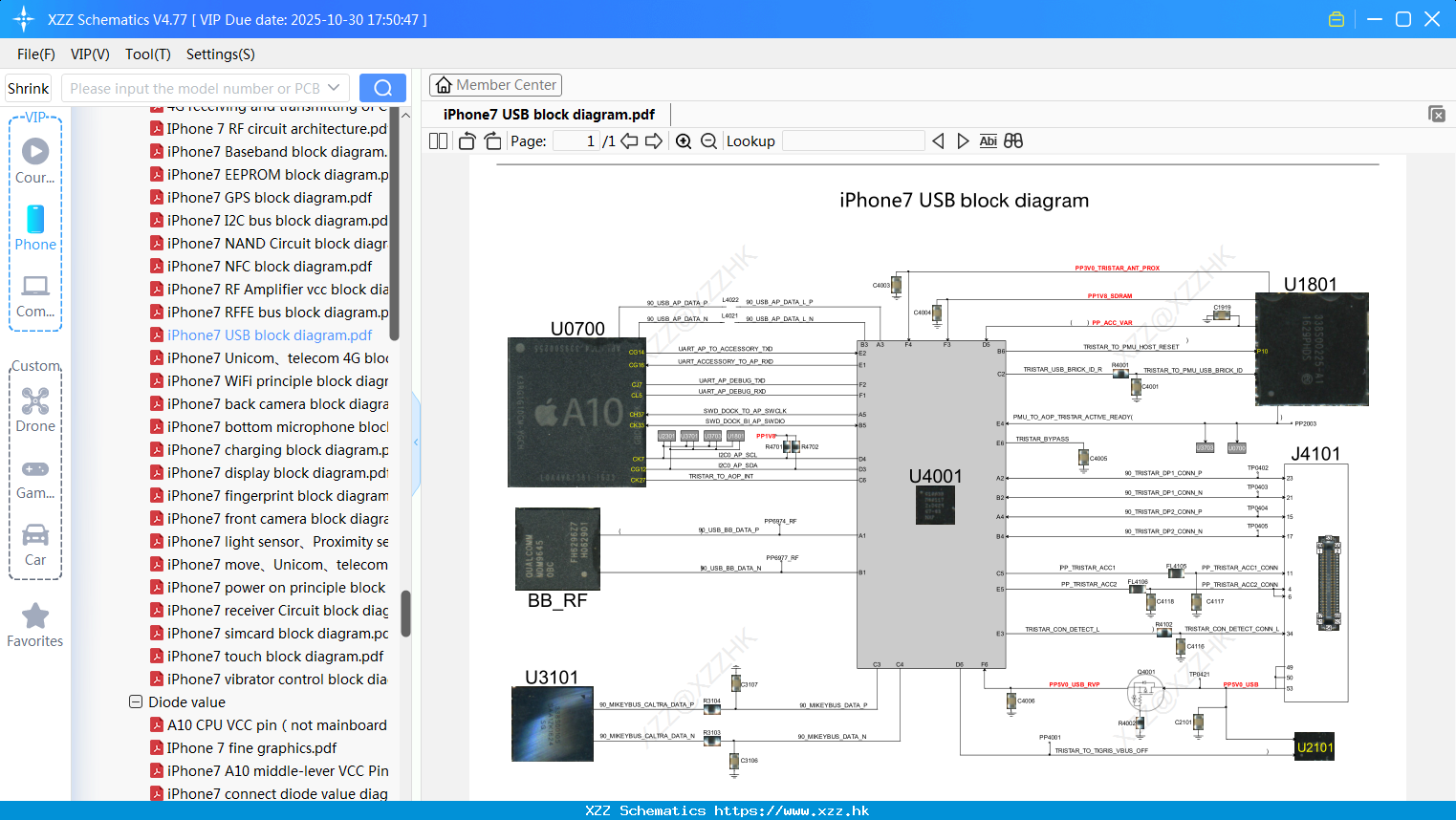
Task: Go to the previous page arrow
Action: (x=629, y=140)
